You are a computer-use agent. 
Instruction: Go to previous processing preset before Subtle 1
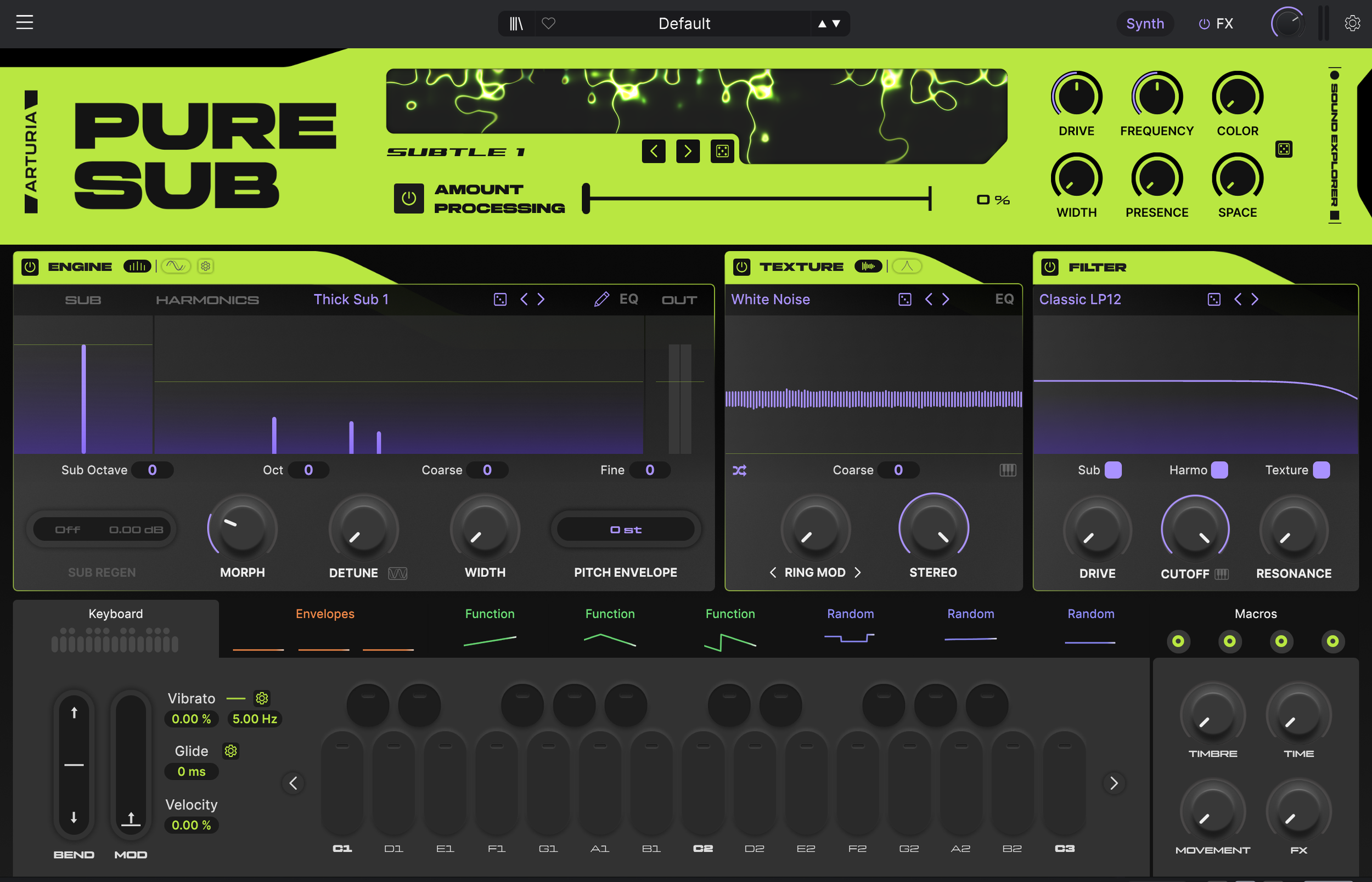(x=654, y=151)
